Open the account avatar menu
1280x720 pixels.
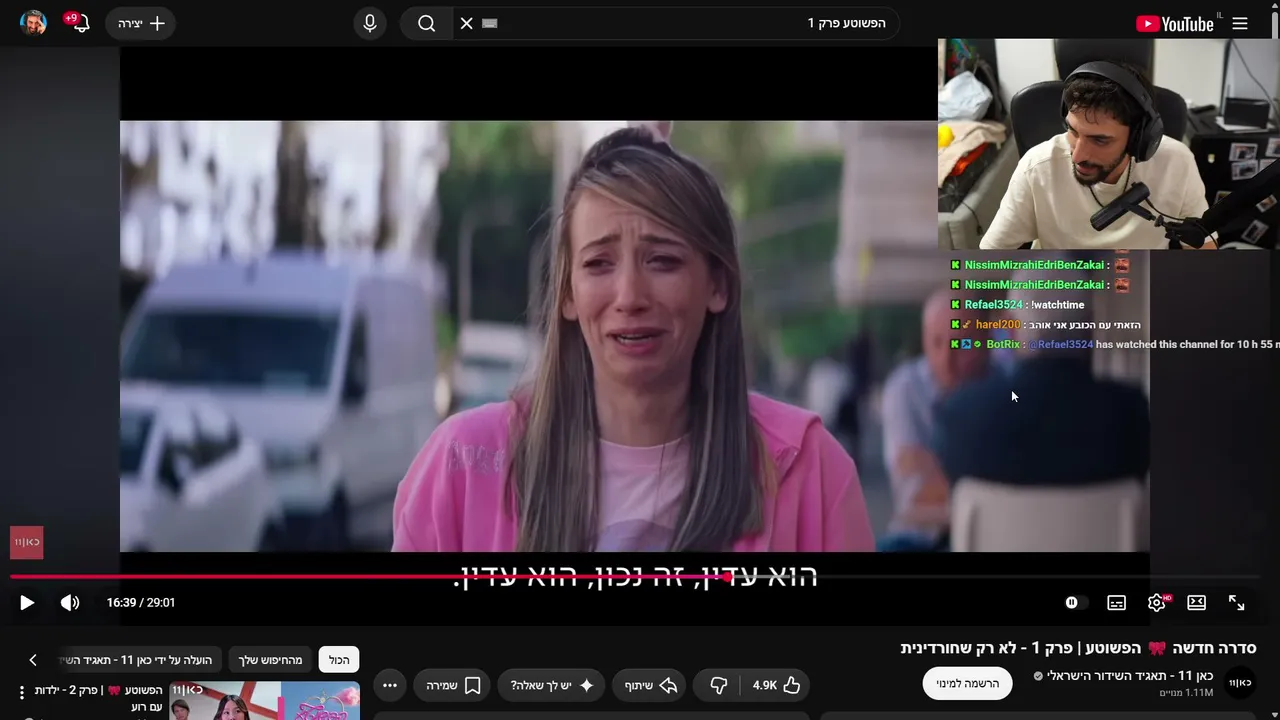click(33, 23)
